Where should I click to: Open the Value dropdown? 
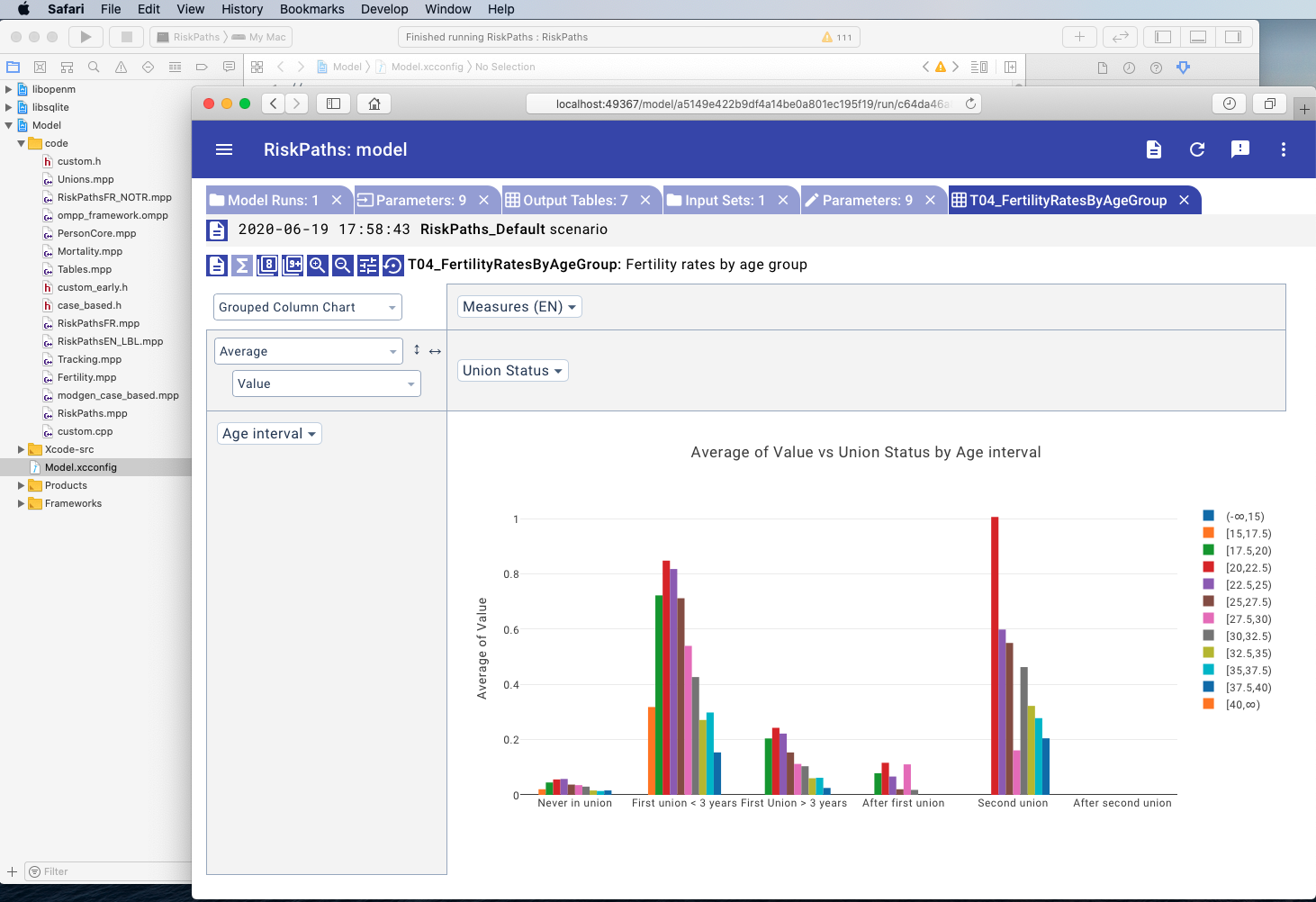pyautogui.click(x=327, y=383)
